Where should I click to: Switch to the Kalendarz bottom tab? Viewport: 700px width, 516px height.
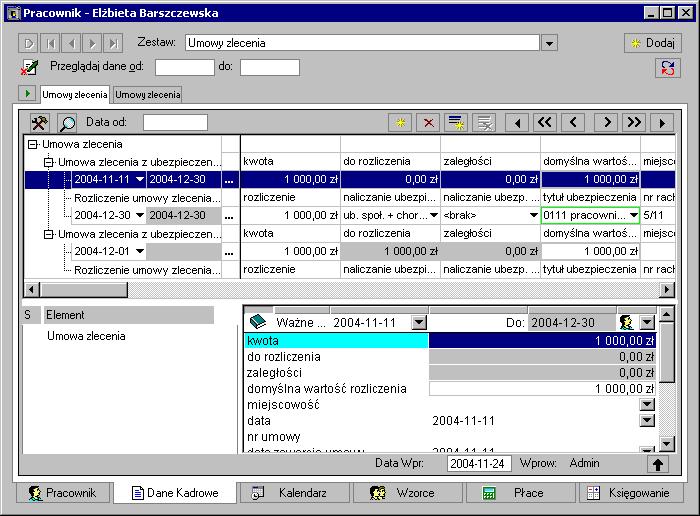point(295,493)
